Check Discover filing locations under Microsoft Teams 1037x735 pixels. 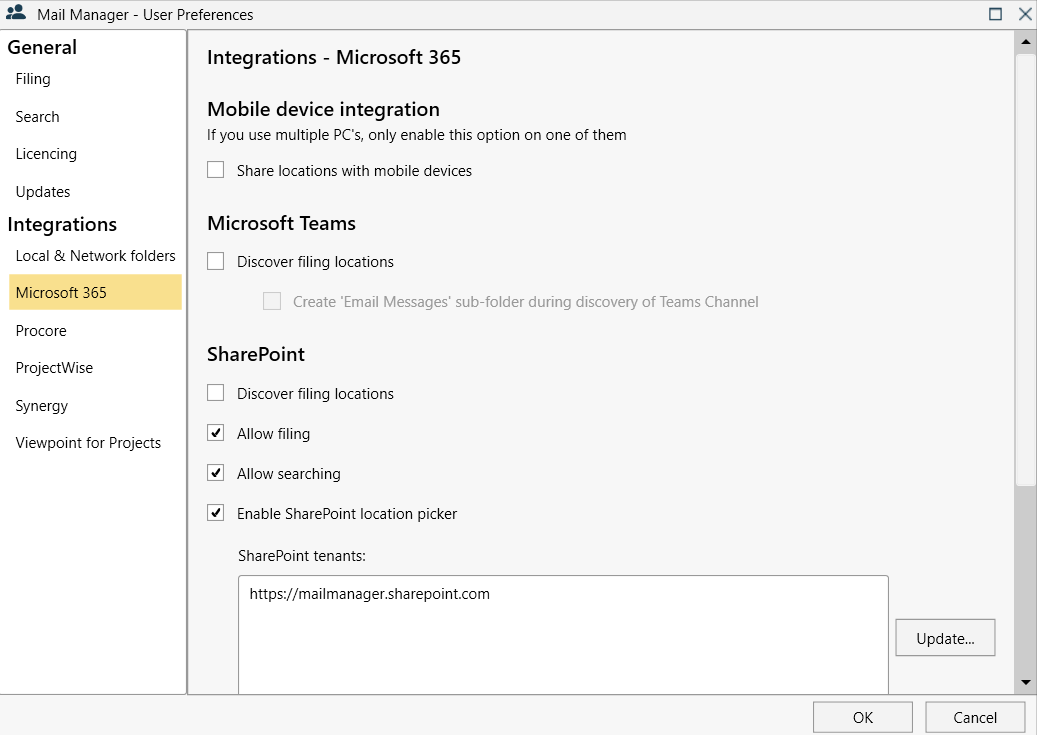click(x=215, y=261)
